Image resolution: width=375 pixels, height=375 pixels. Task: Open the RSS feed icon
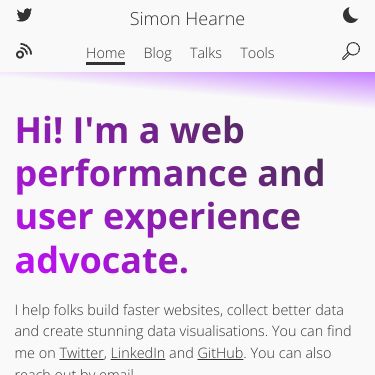click(x=24, y=52)
